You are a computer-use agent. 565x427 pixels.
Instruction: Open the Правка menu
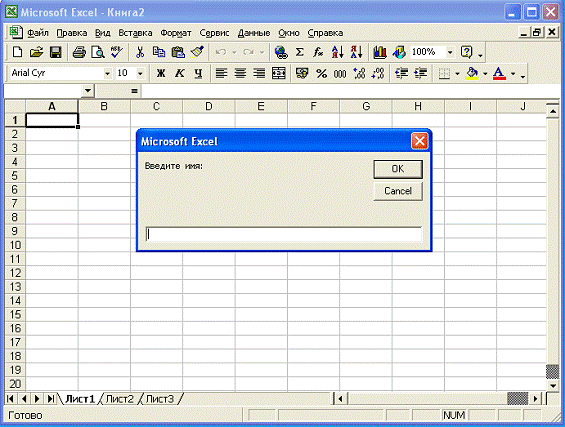[72, 33]
